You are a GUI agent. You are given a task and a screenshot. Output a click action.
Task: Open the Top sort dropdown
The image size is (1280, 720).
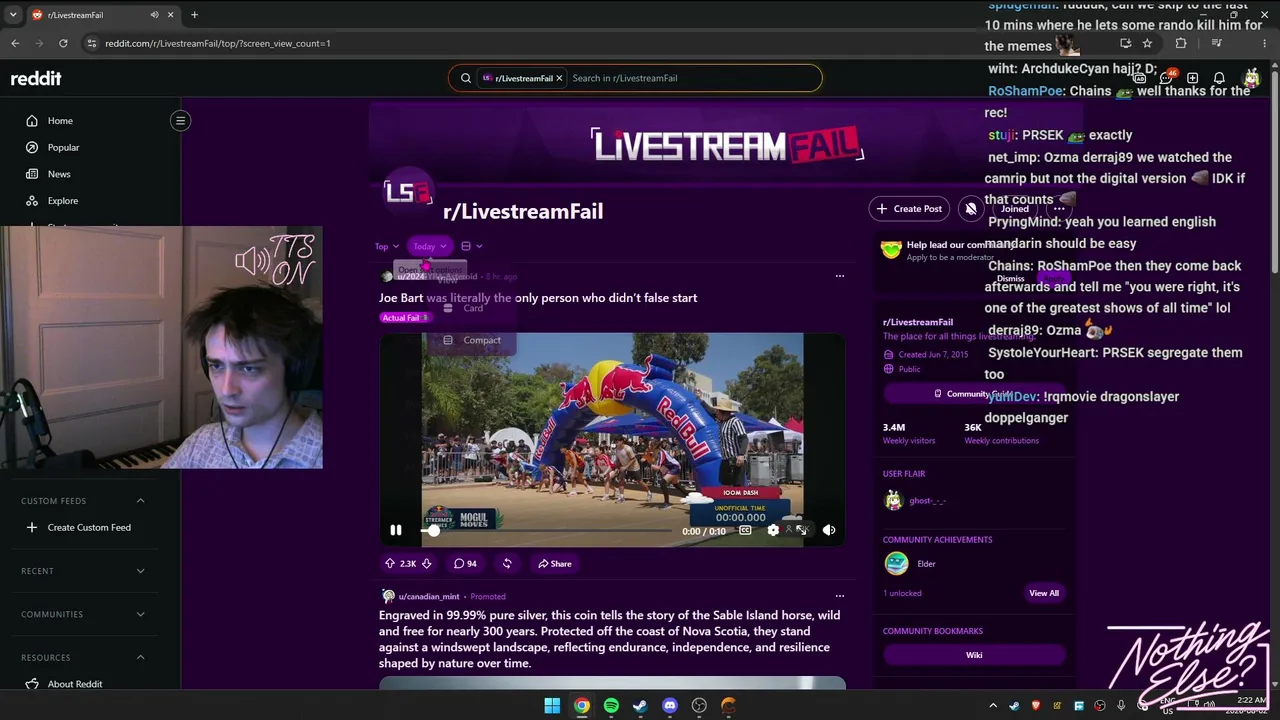tap(387, 246)
